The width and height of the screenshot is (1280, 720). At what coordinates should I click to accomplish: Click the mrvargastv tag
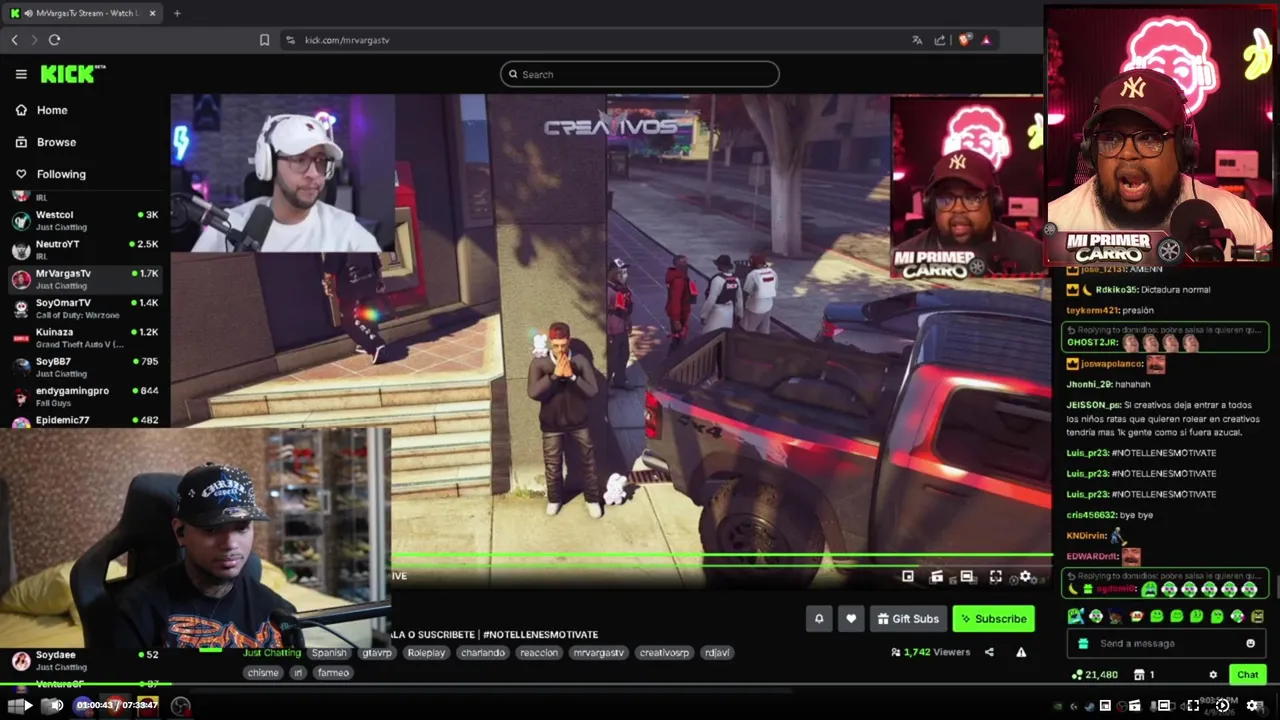(x=598, y=653)
